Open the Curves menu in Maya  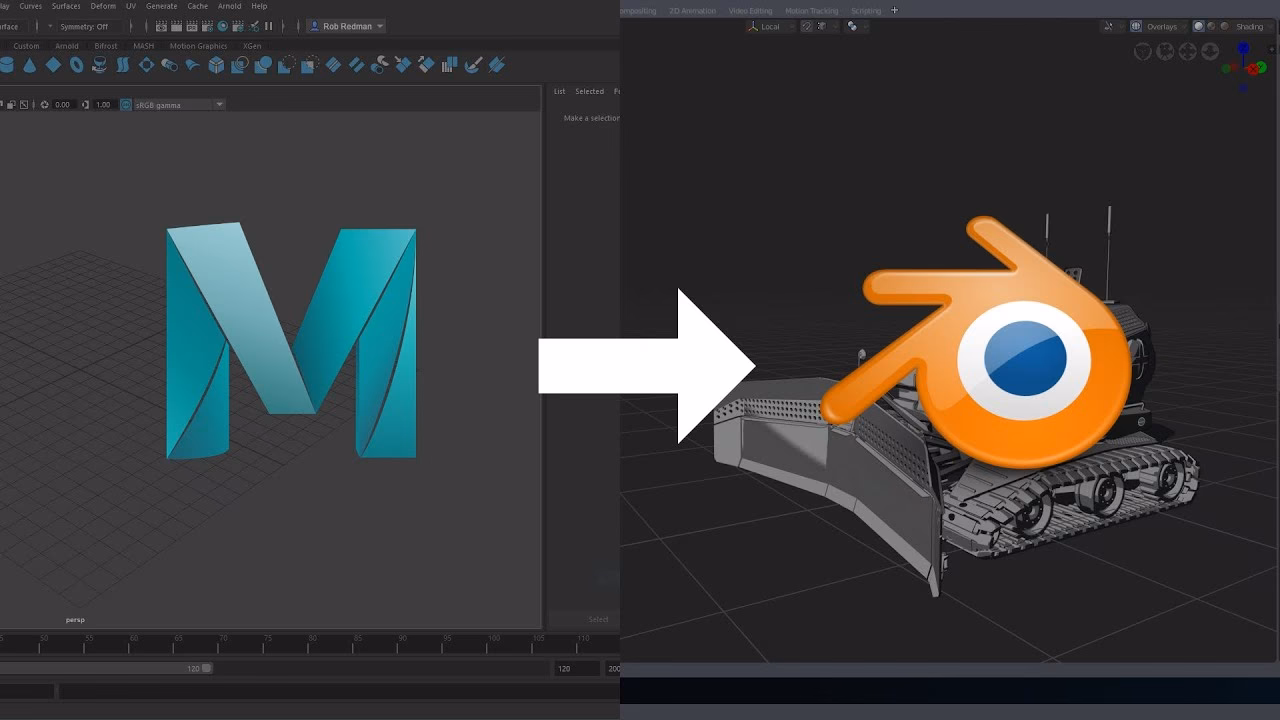(31, 6)
